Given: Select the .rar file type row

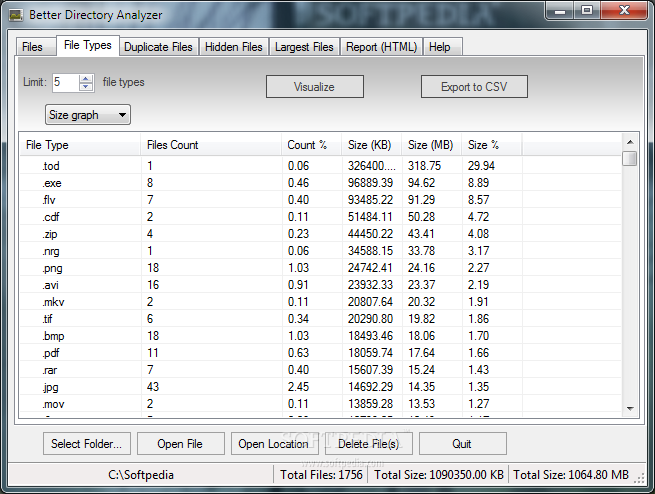Looking at the screenshot, I should [x=321, y=370].
